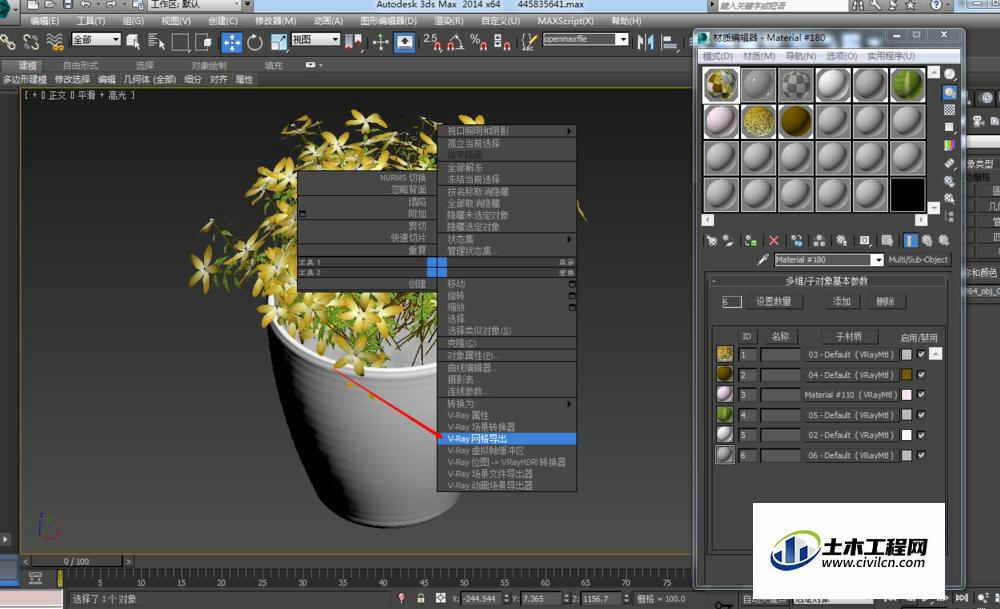
Task: Click the Save file icon in title bar
Action: tap(68, 5)
